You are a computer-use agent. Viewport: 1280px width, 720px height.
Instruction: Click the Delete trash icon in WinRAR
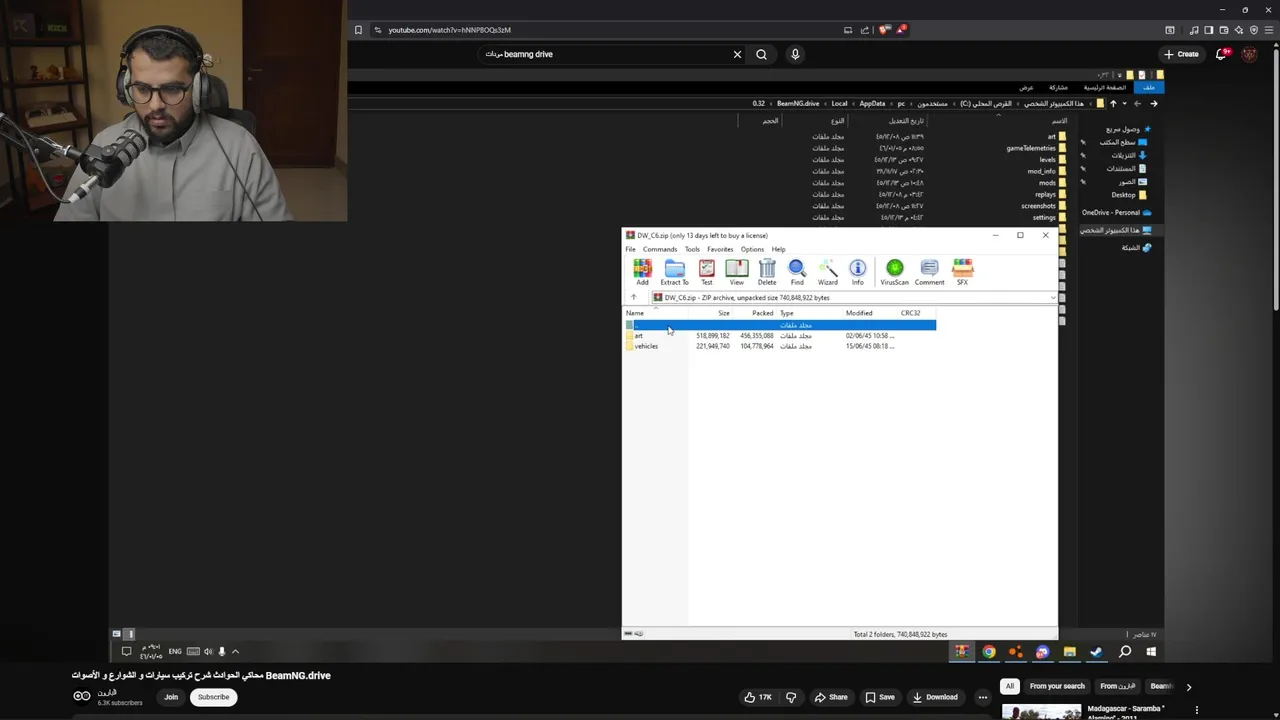(767, 272)
